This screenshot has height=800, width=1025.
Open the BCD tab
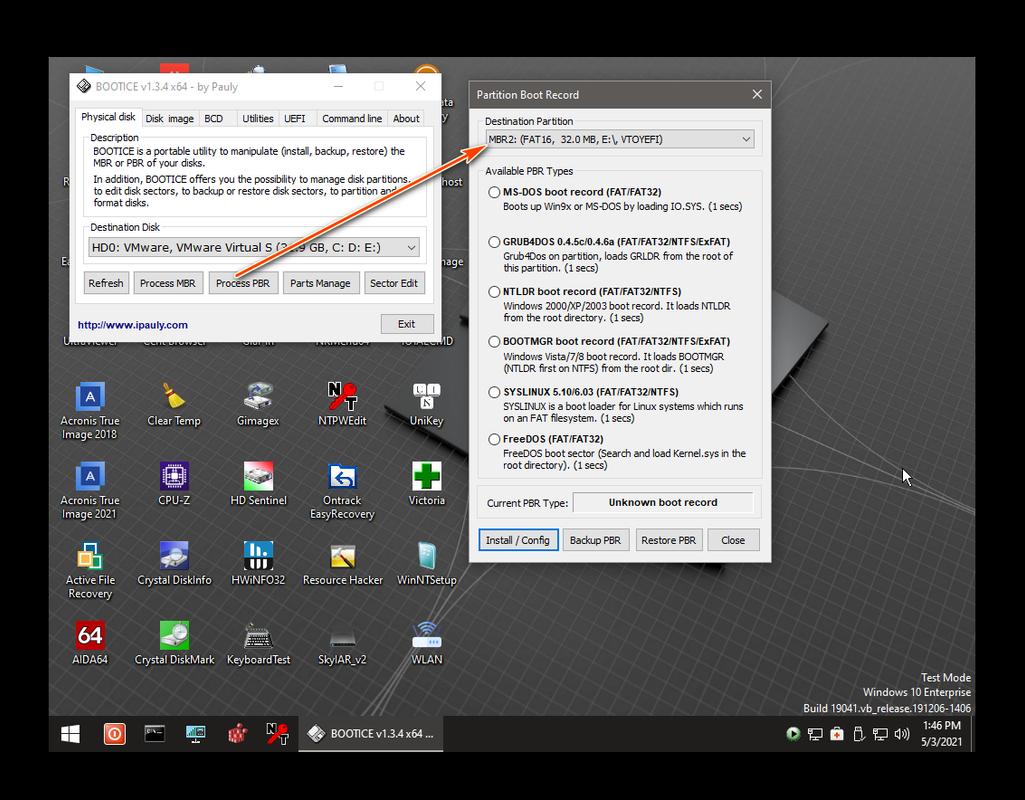[x=214, y=118]
